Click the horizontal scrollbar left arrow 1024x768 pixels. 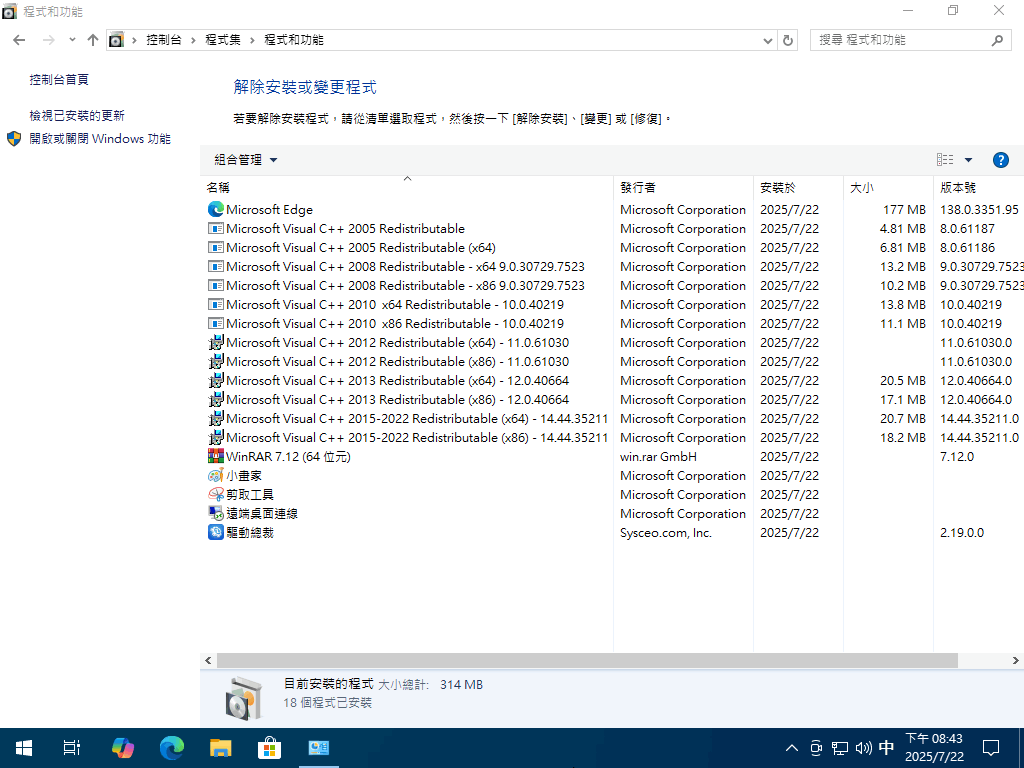208,660
